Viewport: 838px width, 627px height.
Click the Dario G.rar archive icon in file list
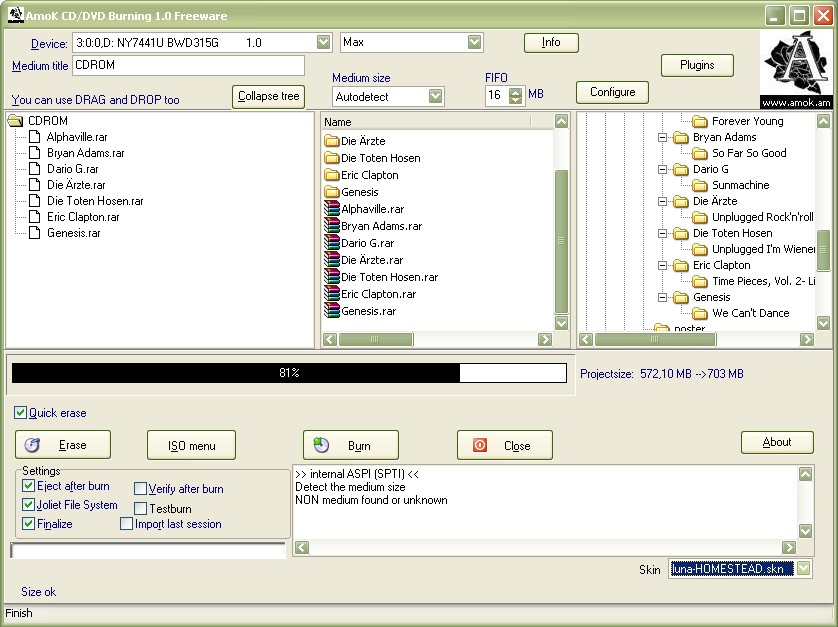(332, 243)
